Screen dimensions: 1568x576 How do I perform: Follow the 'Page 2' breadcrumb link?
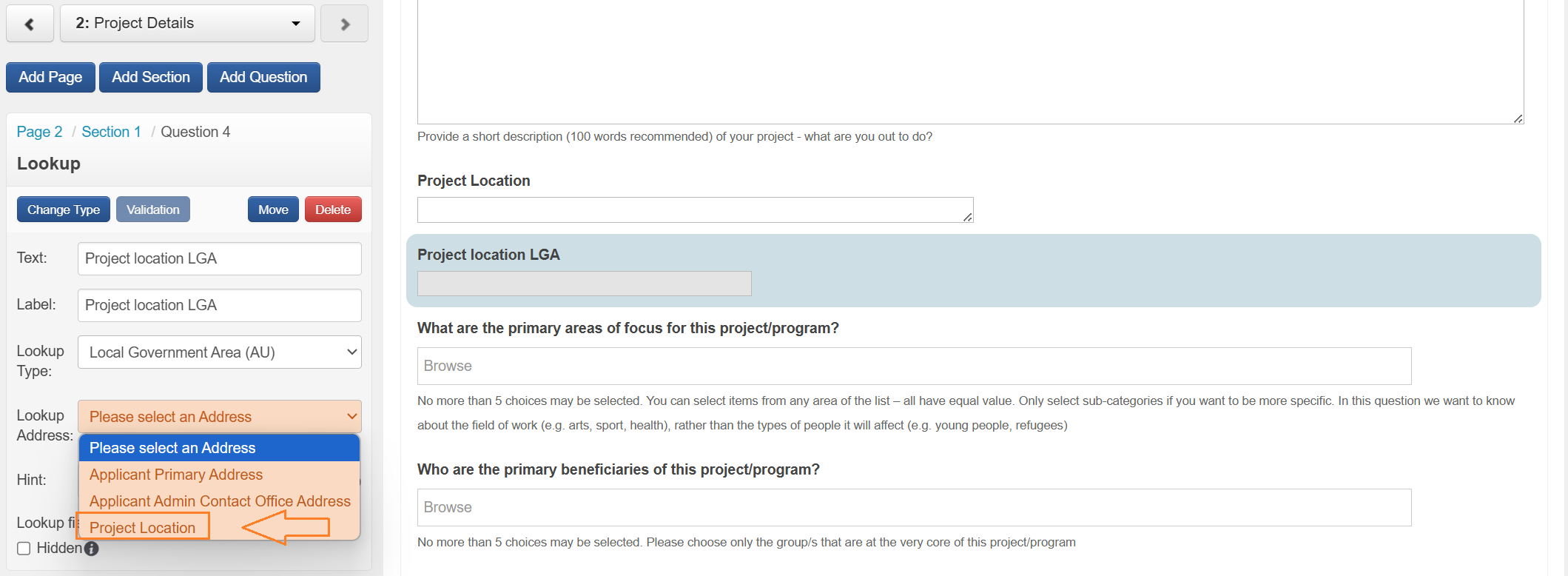(39, 132)
